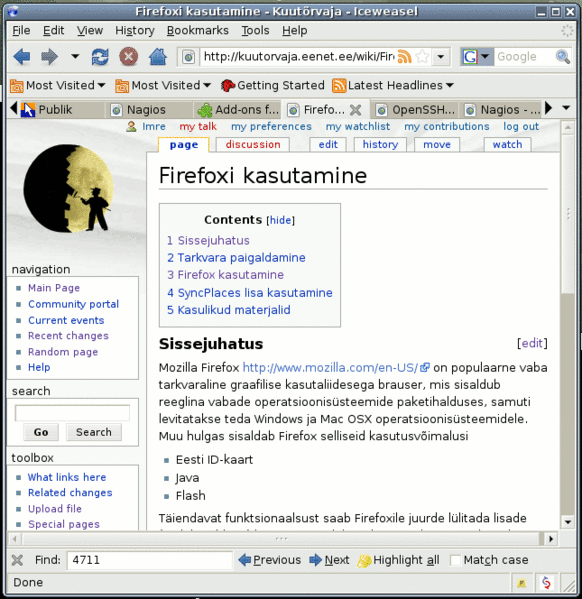
Task: Expand the Latest Headlines feed menu
Action: pos(393,85)
